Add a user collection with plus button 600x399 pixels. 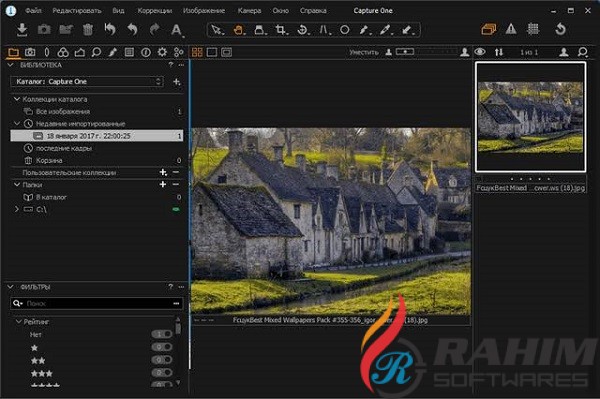pyautogui.click(x=163, y=173)
